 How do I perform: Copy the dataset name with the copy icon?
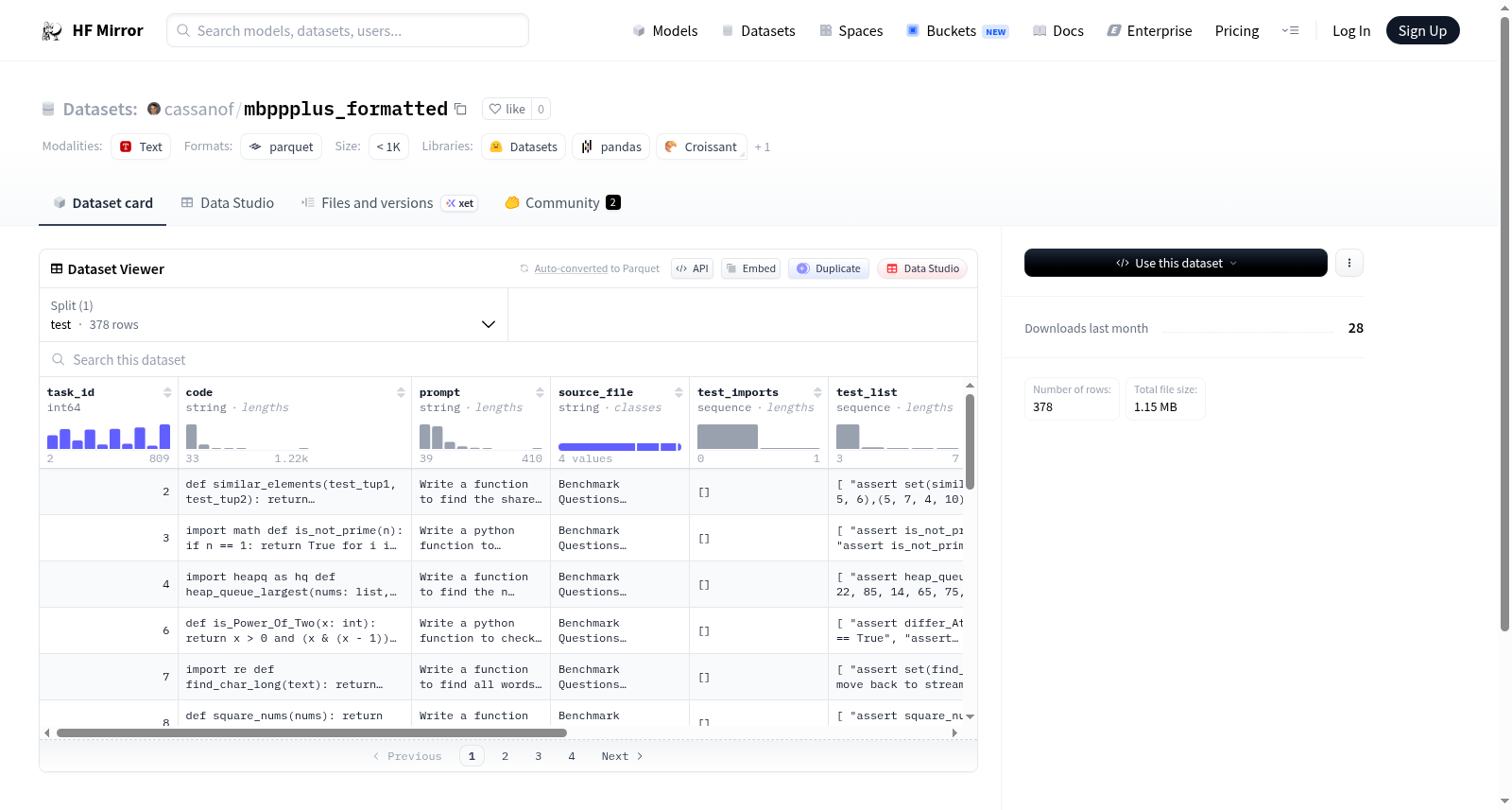pos(460,109)
